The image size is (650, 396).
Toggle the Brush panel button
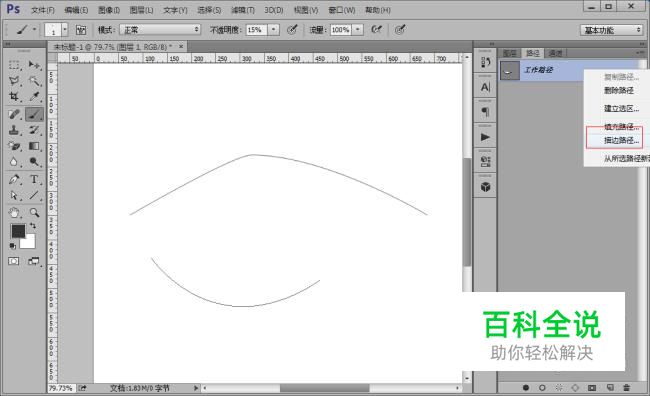[81, 30]
